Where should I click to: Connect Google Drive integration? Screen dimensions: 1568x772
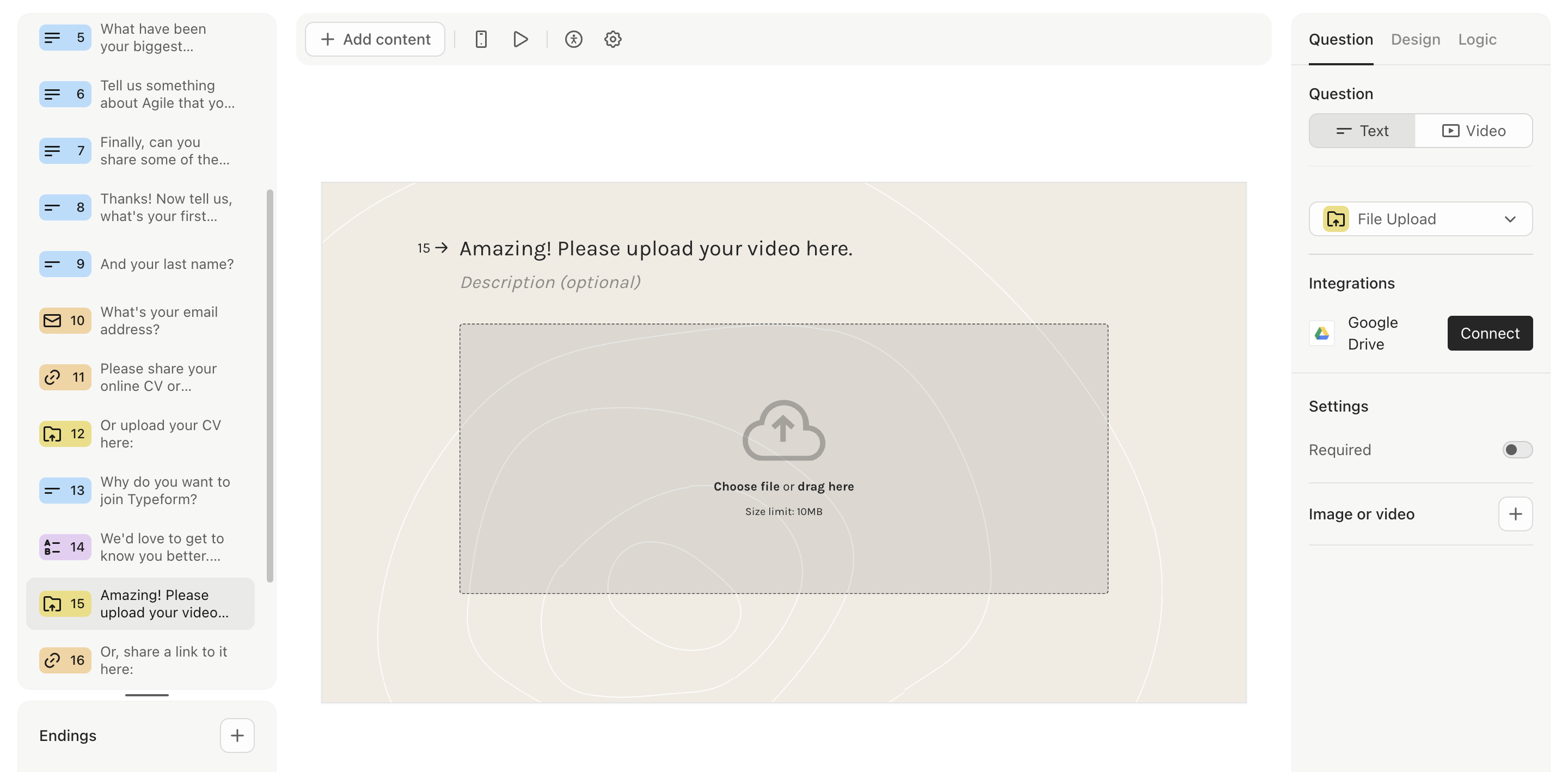click(1490, 333)
